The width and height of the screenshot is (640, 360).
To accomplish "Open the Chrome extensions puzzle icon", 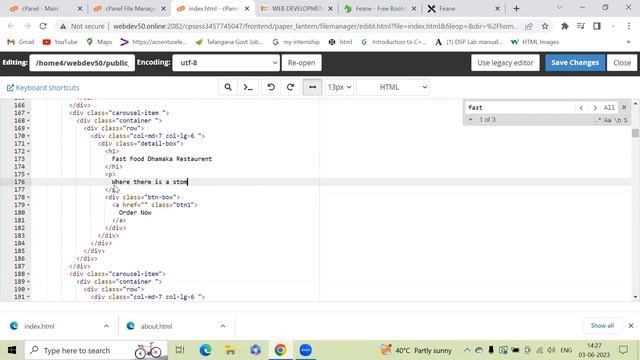I will pyautogui.click(x=565, y=26).
